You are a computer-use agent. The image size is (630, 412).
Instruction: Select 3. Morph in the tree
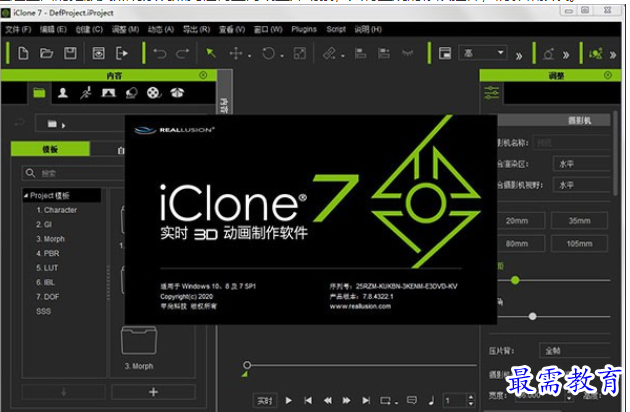51,239
